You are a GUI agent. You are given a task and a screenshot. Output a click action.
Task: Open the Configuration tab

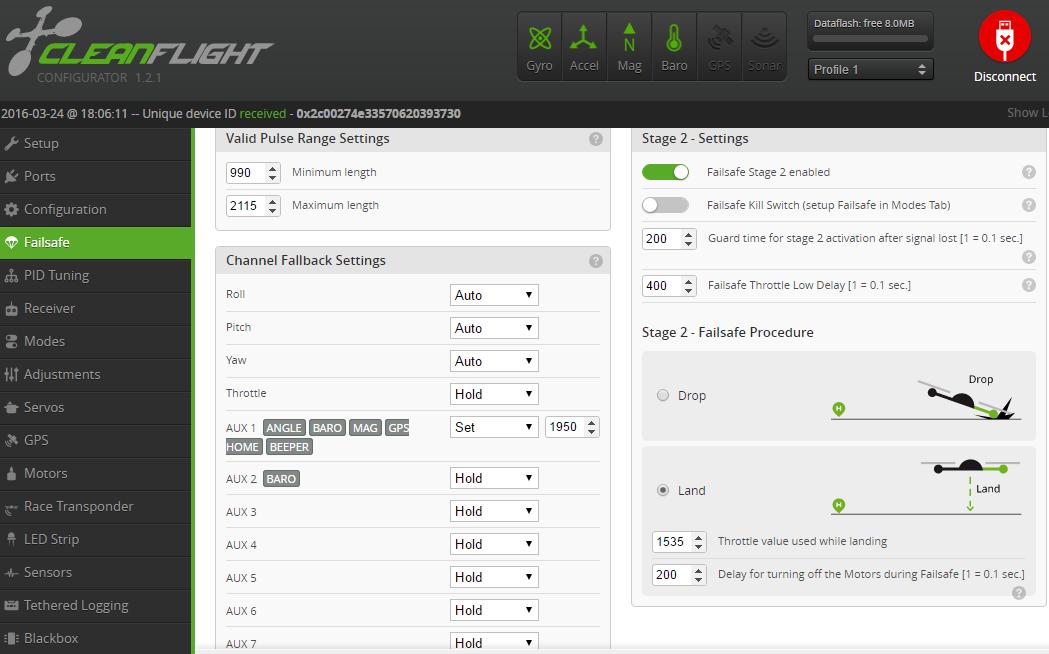pos(96,209)
